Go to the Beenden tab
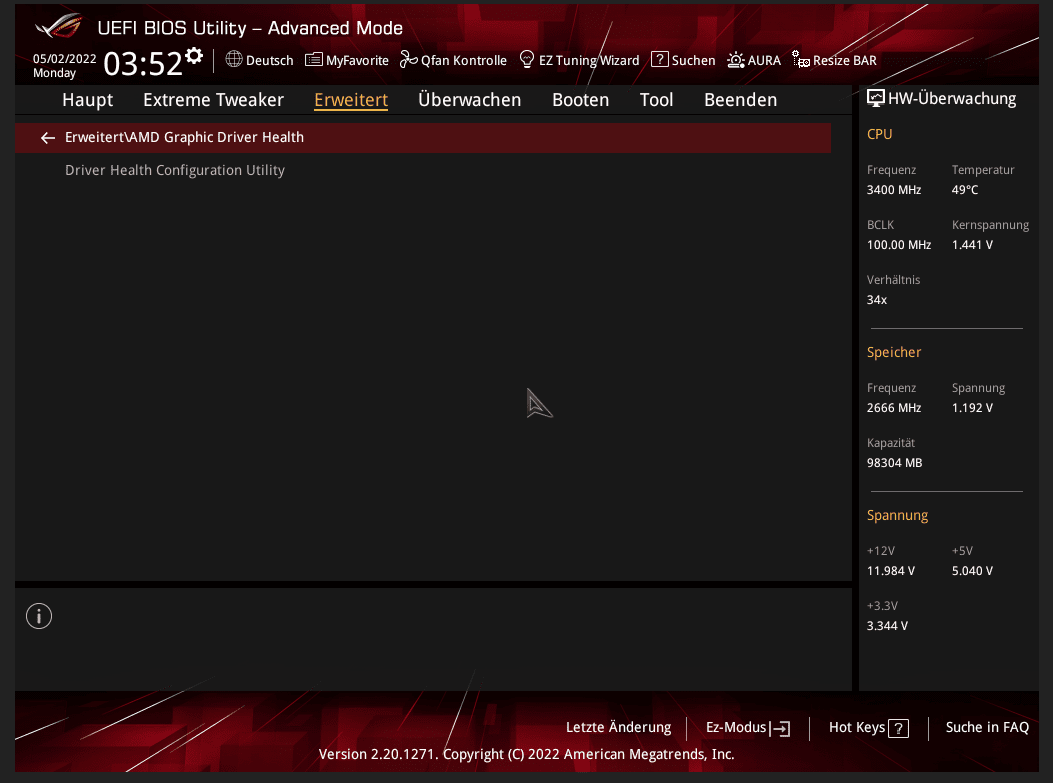Viewport: 1053px width, 783px height. (x=741, y=100)
